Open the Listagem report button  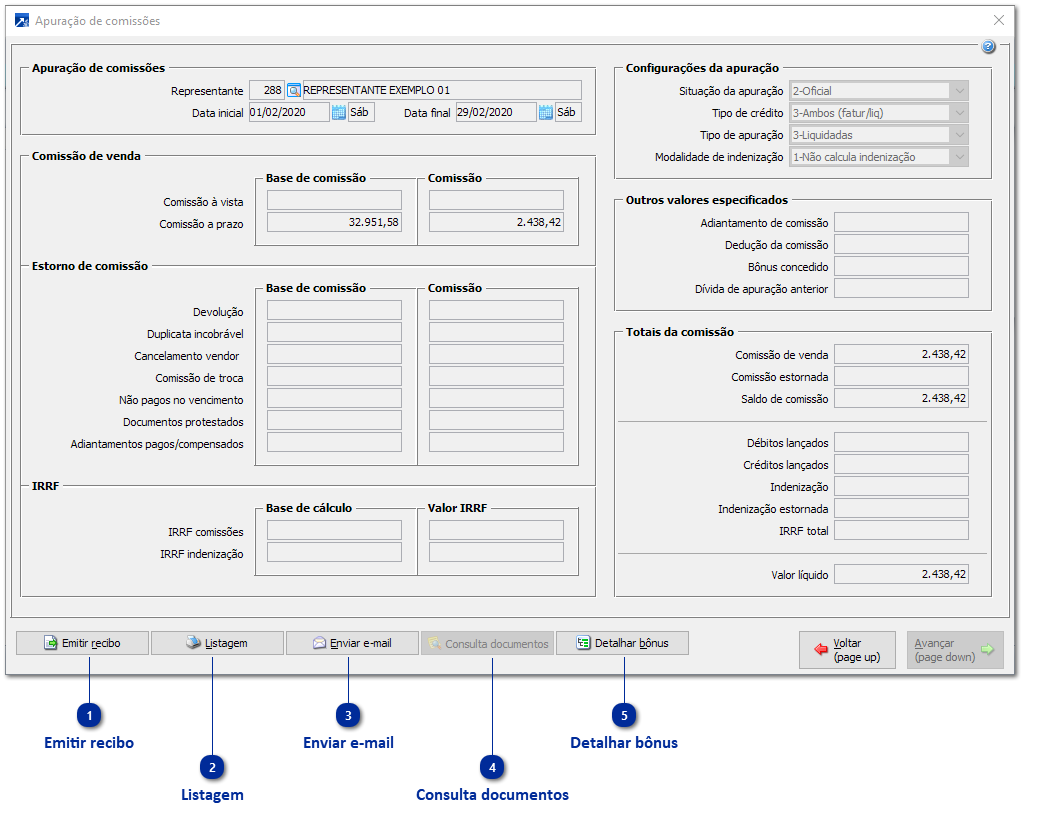point(217,643)
